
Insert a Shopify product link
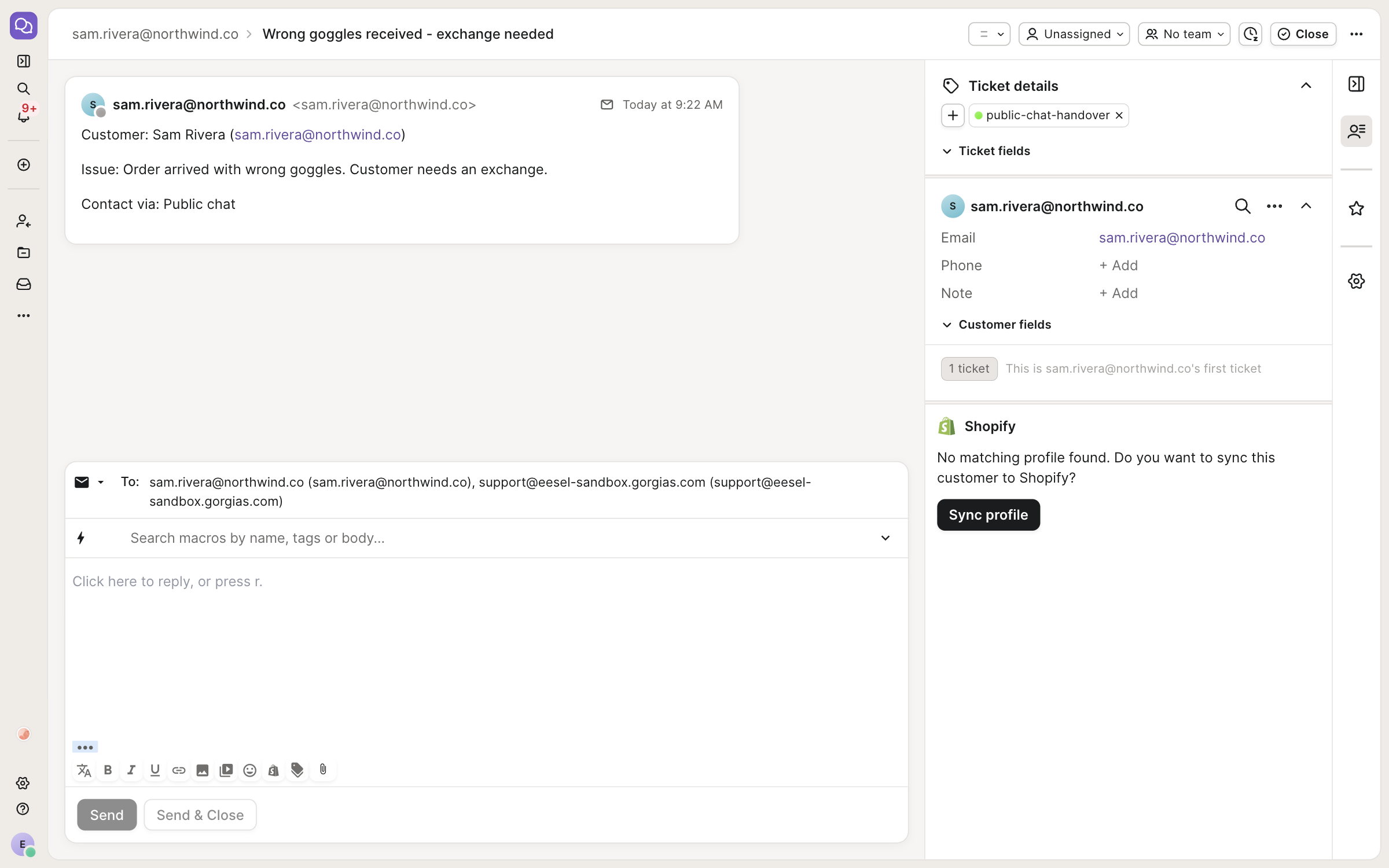coord(274,770)
